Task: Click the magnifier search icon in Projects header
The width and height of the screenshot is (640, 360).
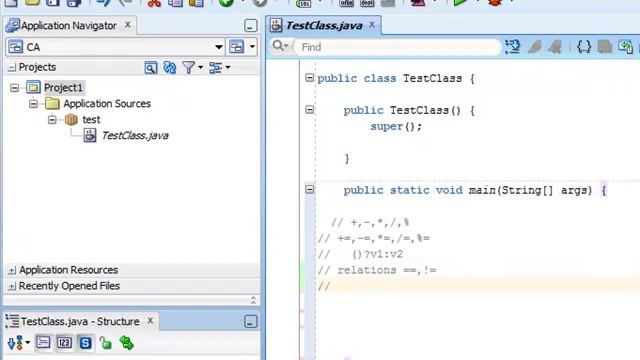Action: pyautogui.click(x=151, y=67)
